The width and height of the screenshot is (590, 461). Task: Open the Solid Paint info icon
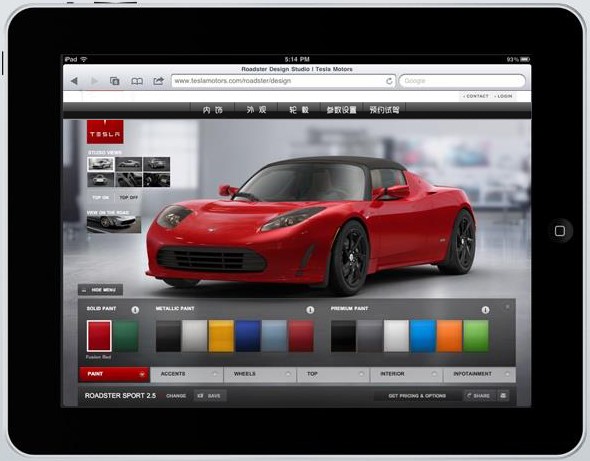point(135,310)
